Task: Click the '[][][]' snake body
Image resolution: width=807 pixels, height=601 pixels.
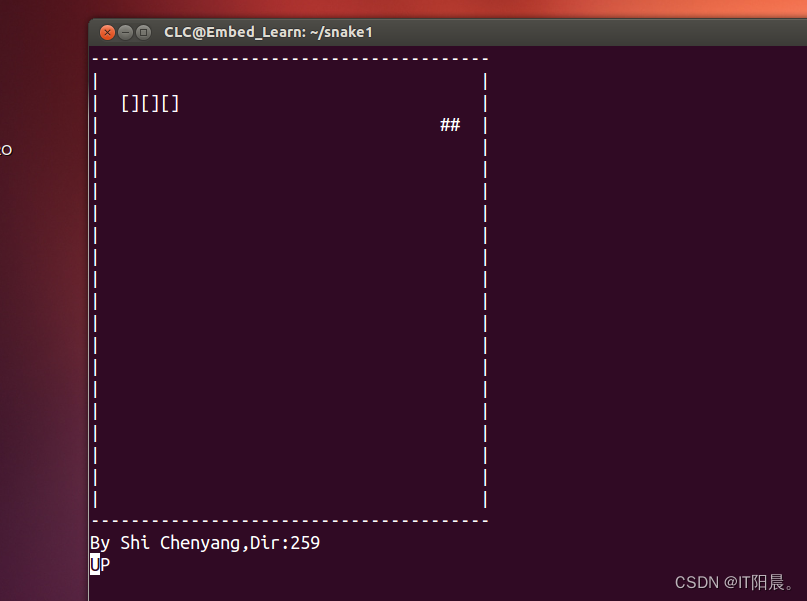Action: tap(150, 103)
